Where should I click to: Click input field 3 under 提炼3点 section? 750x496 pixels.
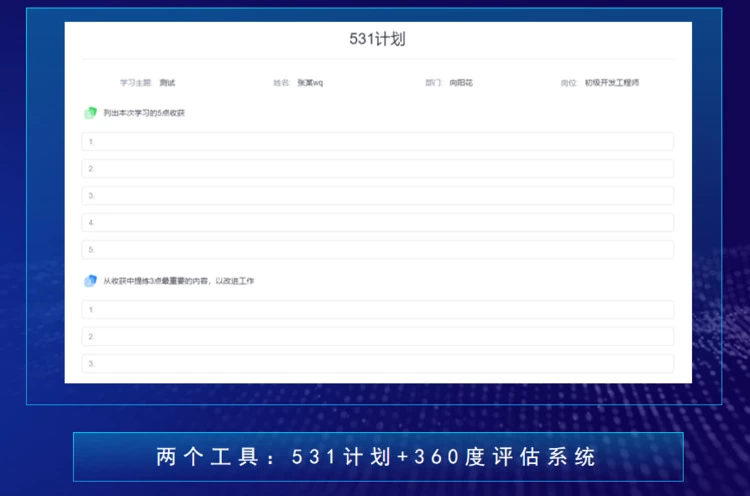coord(377,364)
